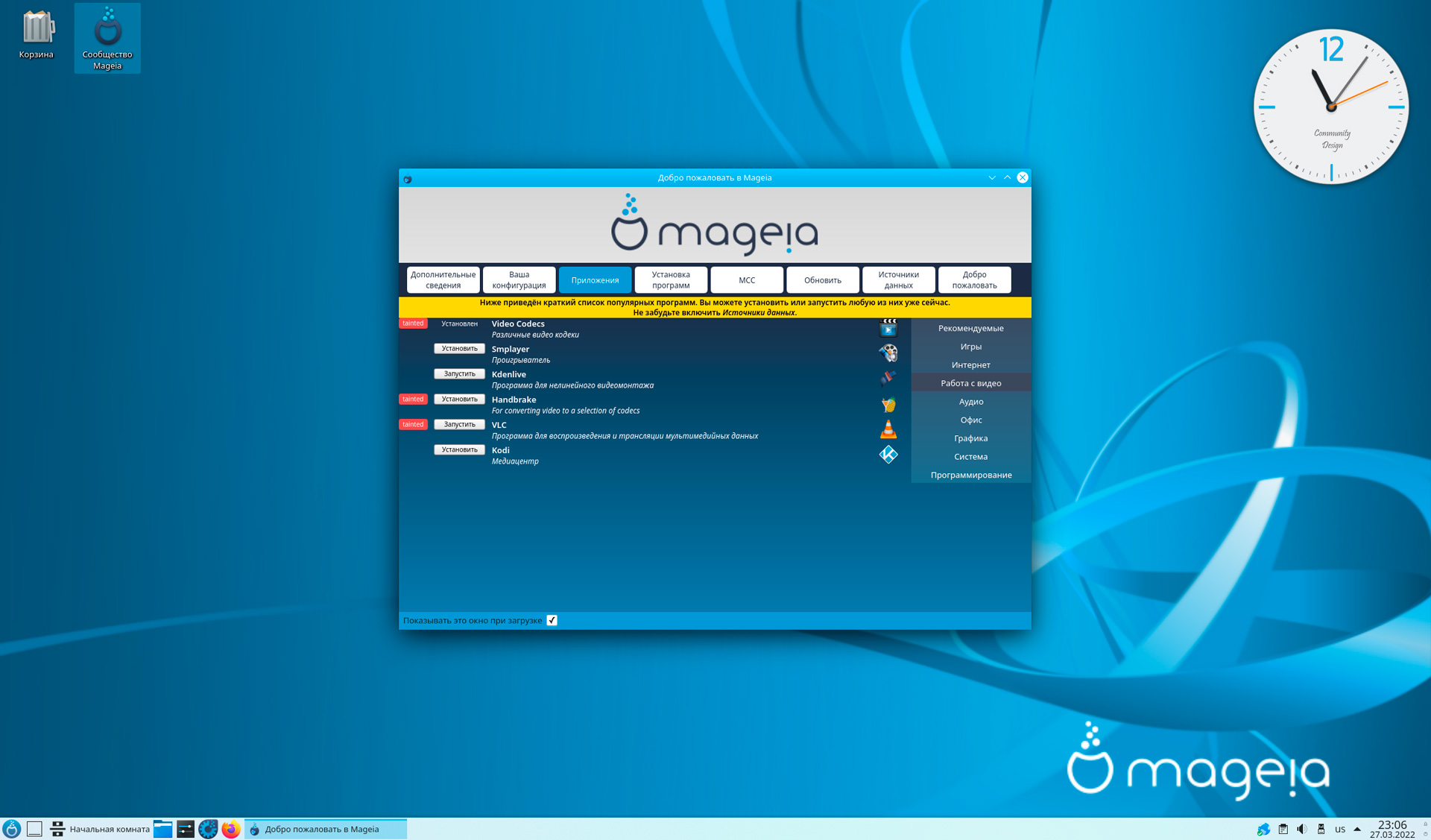Click the Video Codecs clapperboard icon
This screenshot has height=840, width=1431.
[x=888, y=328]
